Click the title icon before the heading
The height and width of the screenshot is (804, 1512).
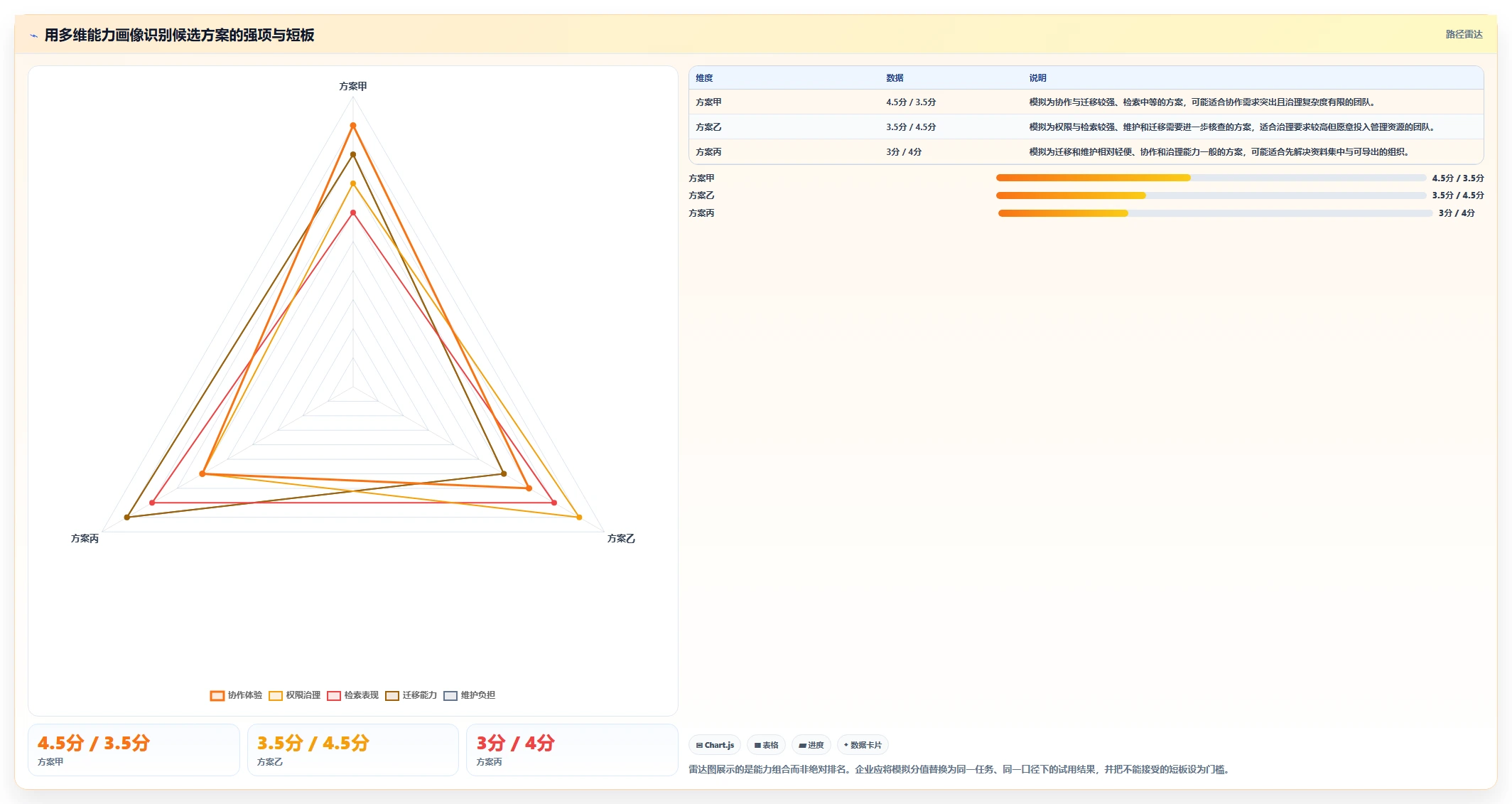click(x=33, y=36)
